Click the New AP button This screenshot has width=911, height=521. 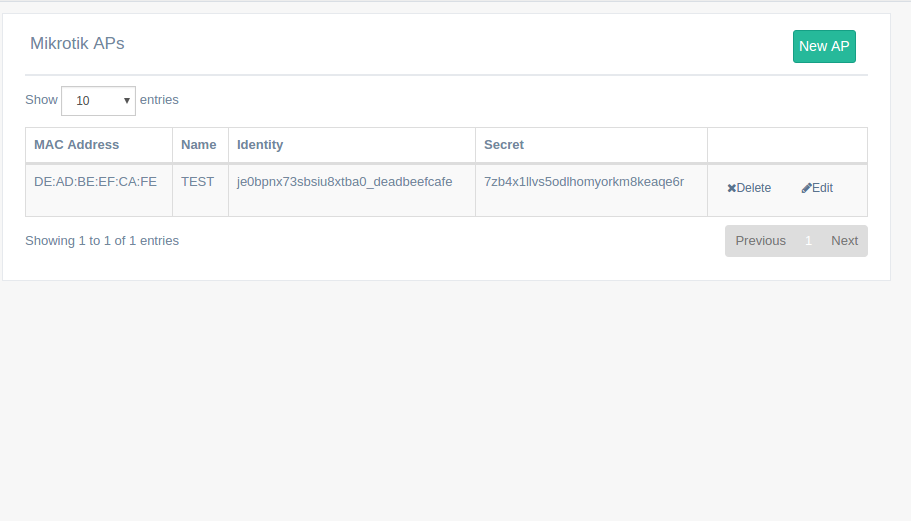(x=824, y=46)
